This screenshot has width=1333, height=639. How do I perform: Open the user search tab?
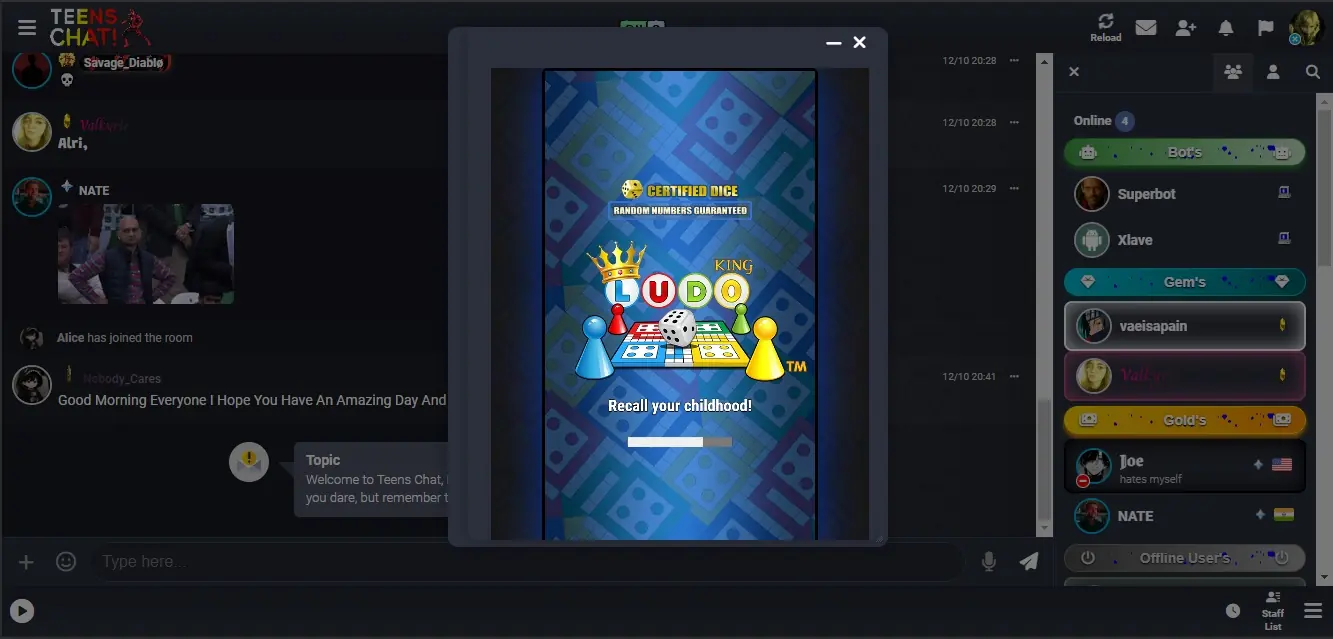(1313, 72)
